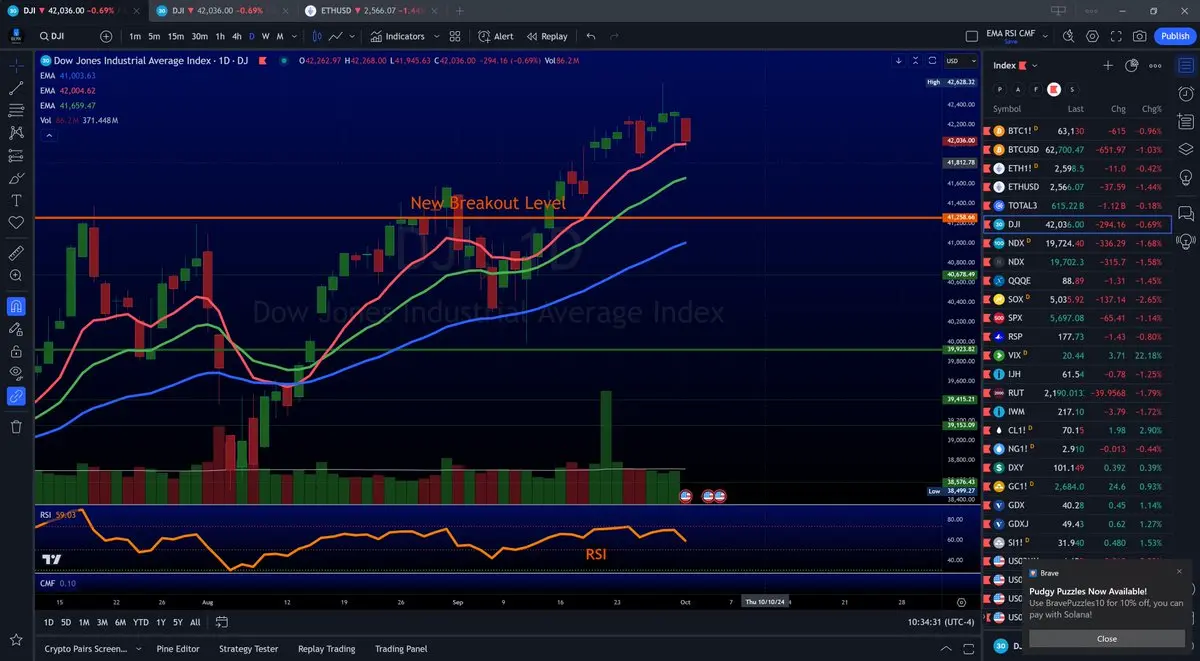The height and width of the screenshot is (661, 1200).
Task: Set date range to 1Y
Action: coord(161,622)
